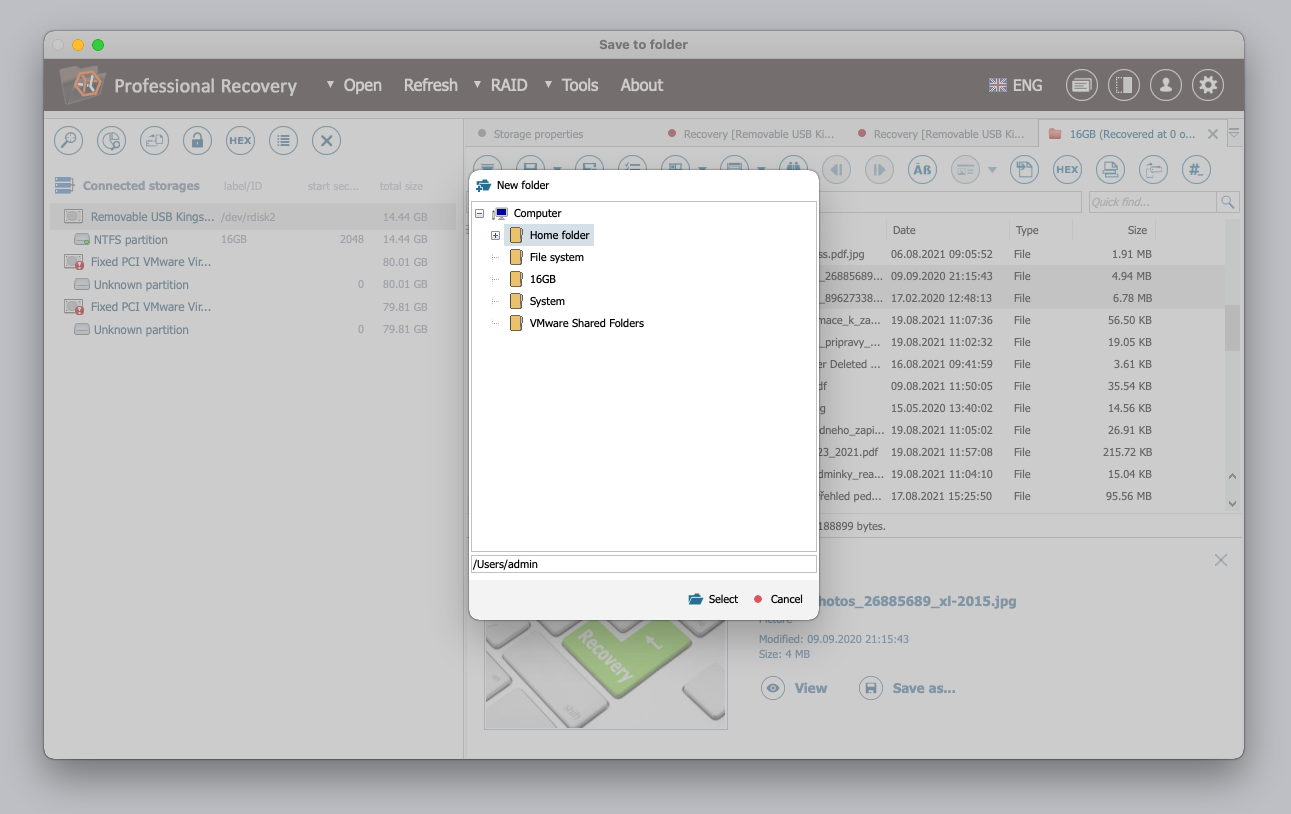Screen dimensions: 1291x814
Task: Click the scan storage magnifier icon
Action: [68, 141]
